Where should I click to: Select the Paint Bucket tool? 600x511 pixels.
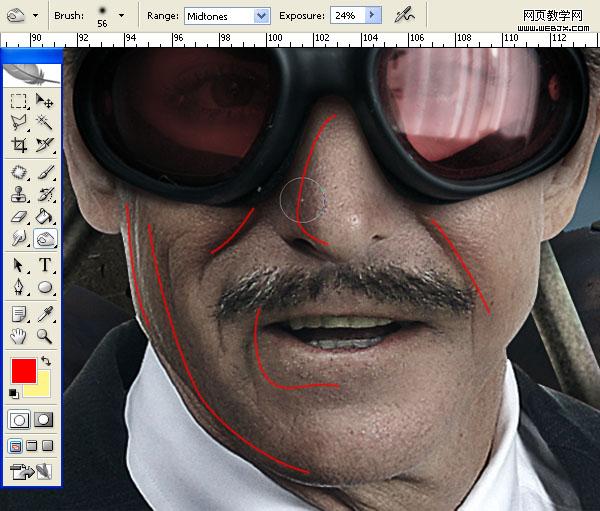click(x=45, y=216)
